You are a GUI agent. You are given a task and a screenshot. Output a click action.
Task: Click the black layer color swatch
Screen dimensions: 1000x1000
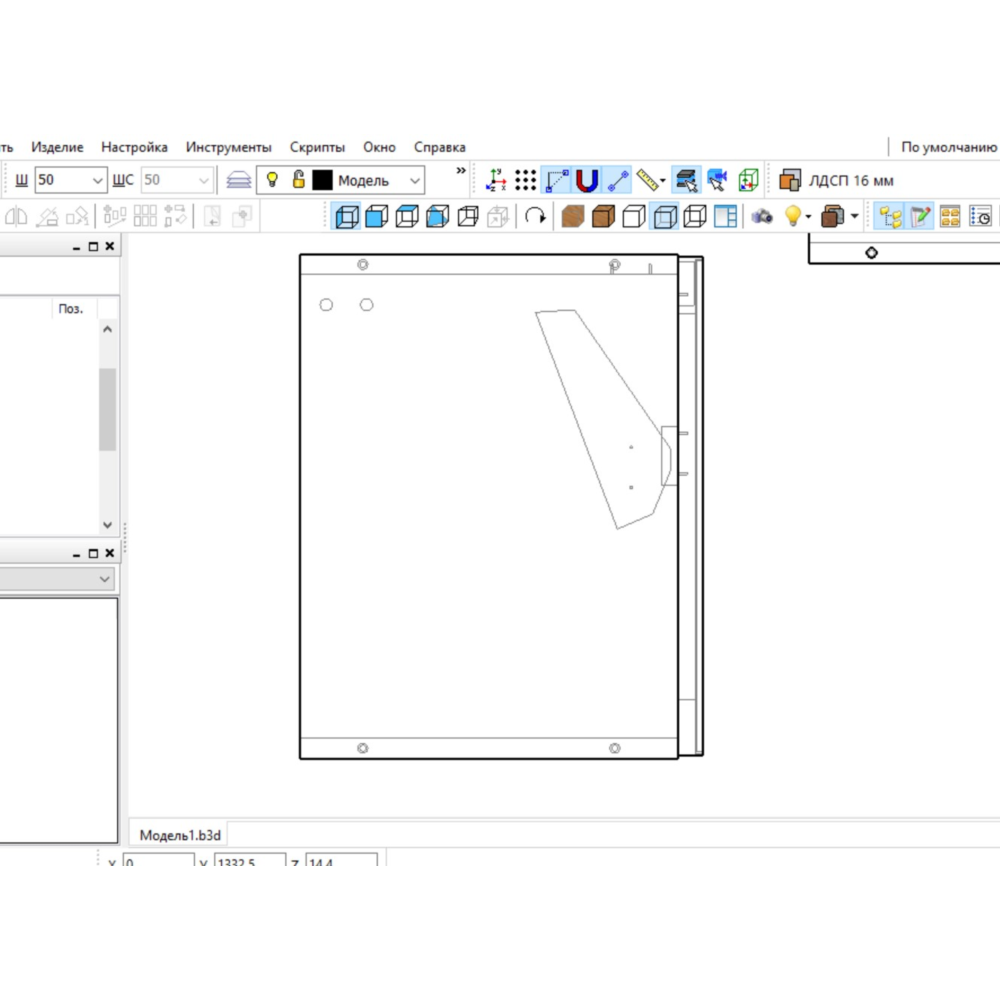[322, 181]
